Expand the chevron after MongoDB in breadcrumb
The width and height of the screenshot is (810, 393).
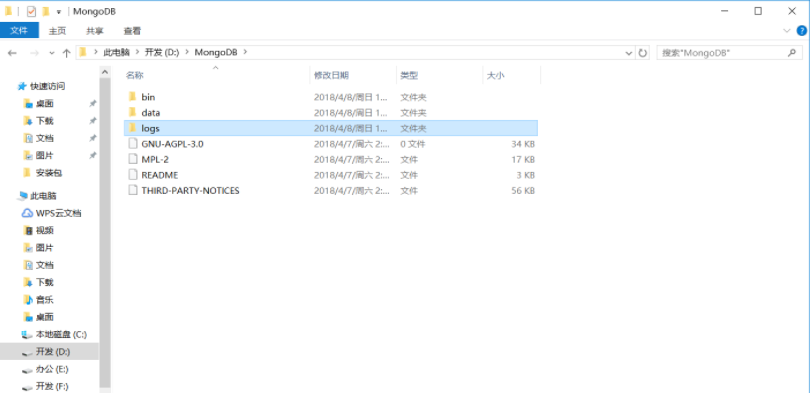point(245,53)
